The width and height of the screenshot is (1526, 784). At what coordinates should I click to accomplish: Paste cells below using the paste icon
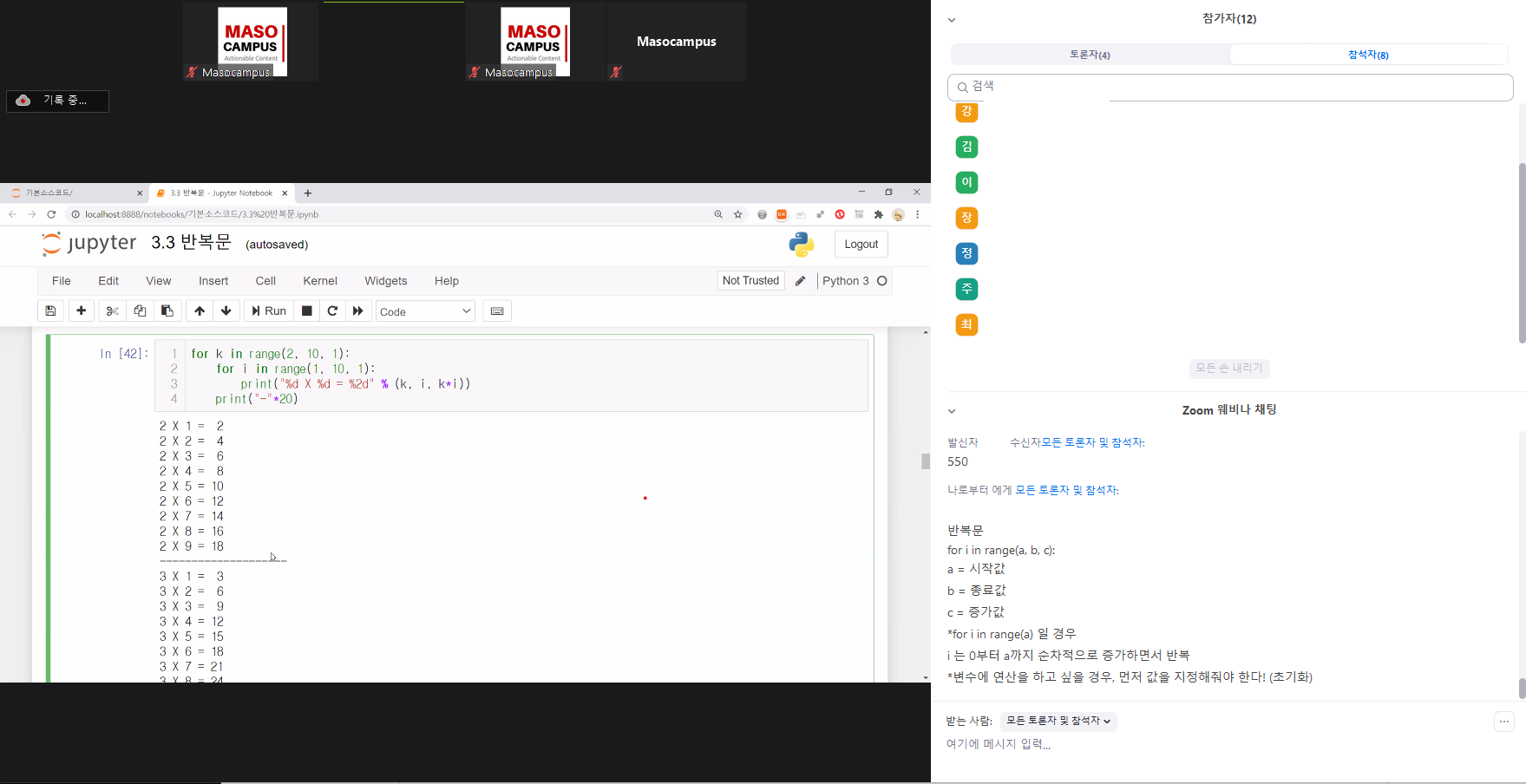tap(167, 311)
